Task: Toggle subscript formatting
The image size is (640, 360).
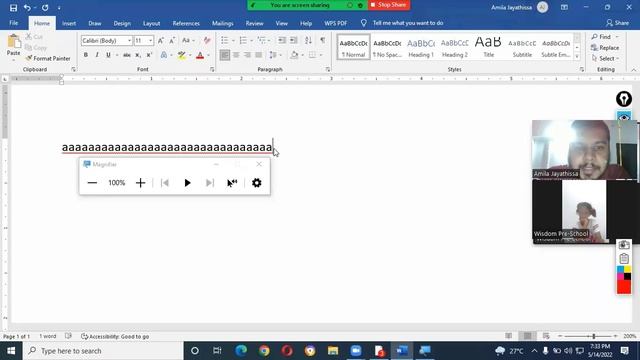Action: pos(138,55)
